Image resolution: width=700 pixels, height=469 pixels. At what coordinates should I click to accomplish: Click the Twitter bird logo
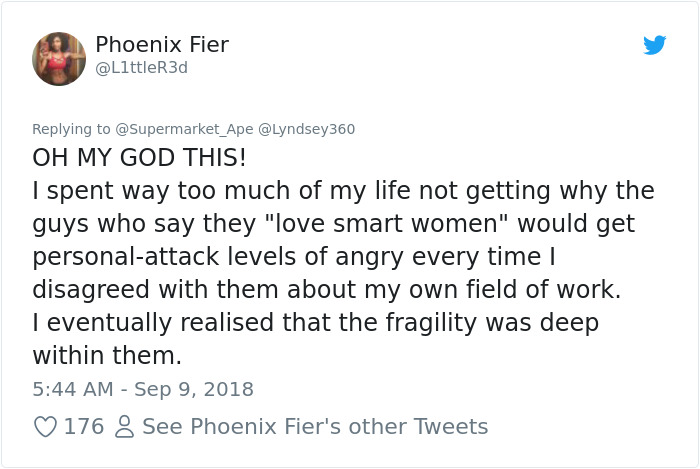pos(654,45)
